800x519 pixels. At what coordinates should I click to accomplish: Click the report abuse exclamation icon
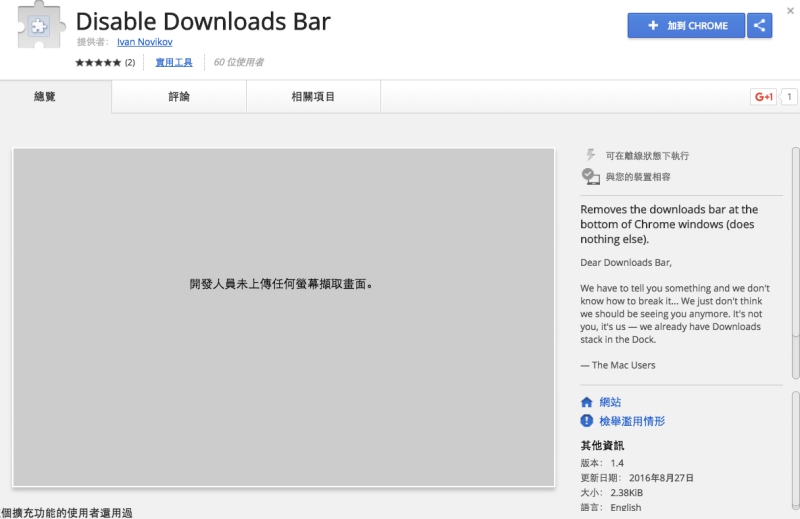[587, 421]
